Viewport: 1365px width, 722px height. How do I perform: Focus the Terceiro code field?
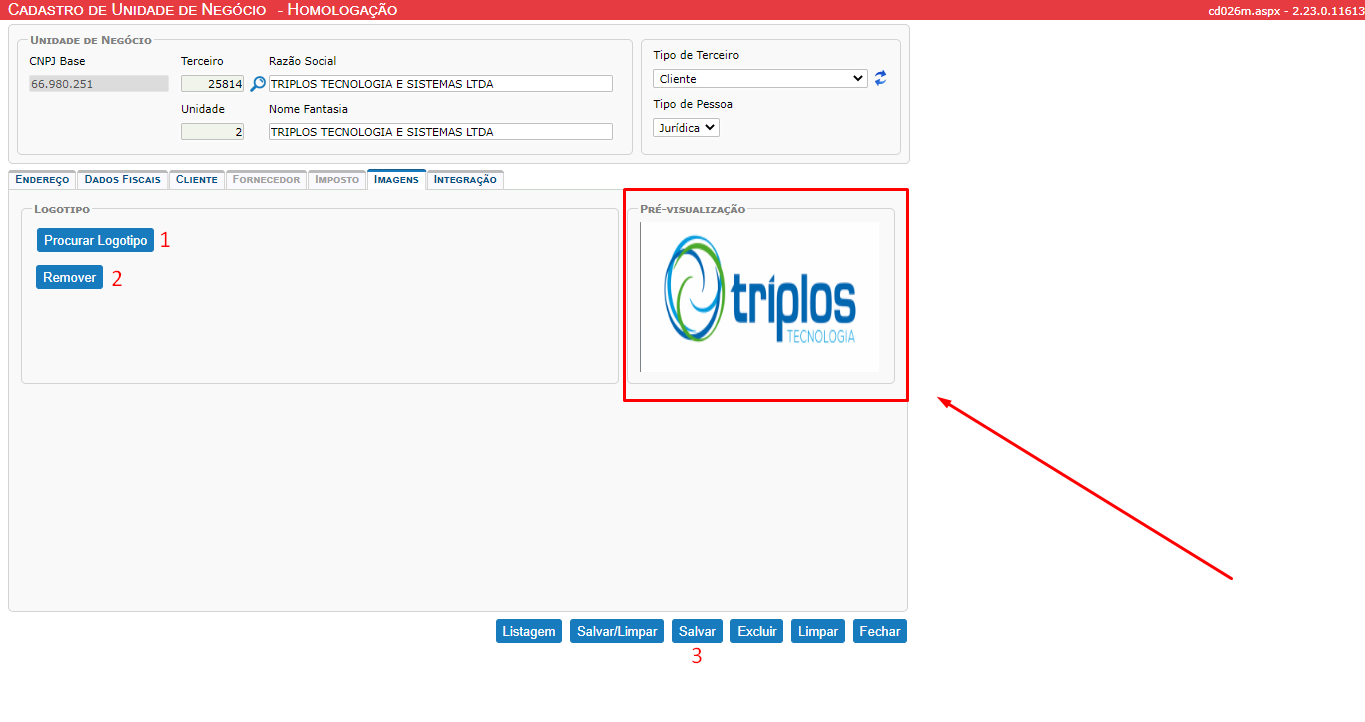pyautogui.click(x=212, y=84)
